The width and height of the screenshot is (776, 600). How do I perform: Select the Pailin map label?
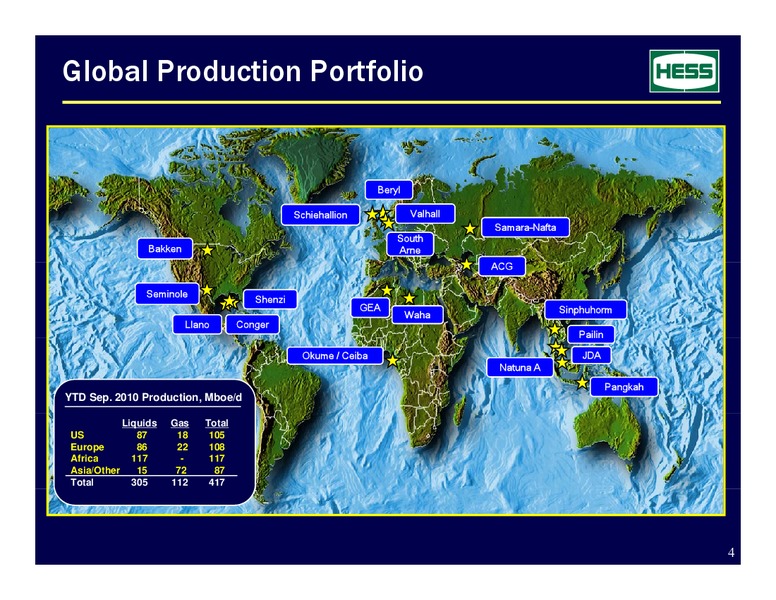591,335
